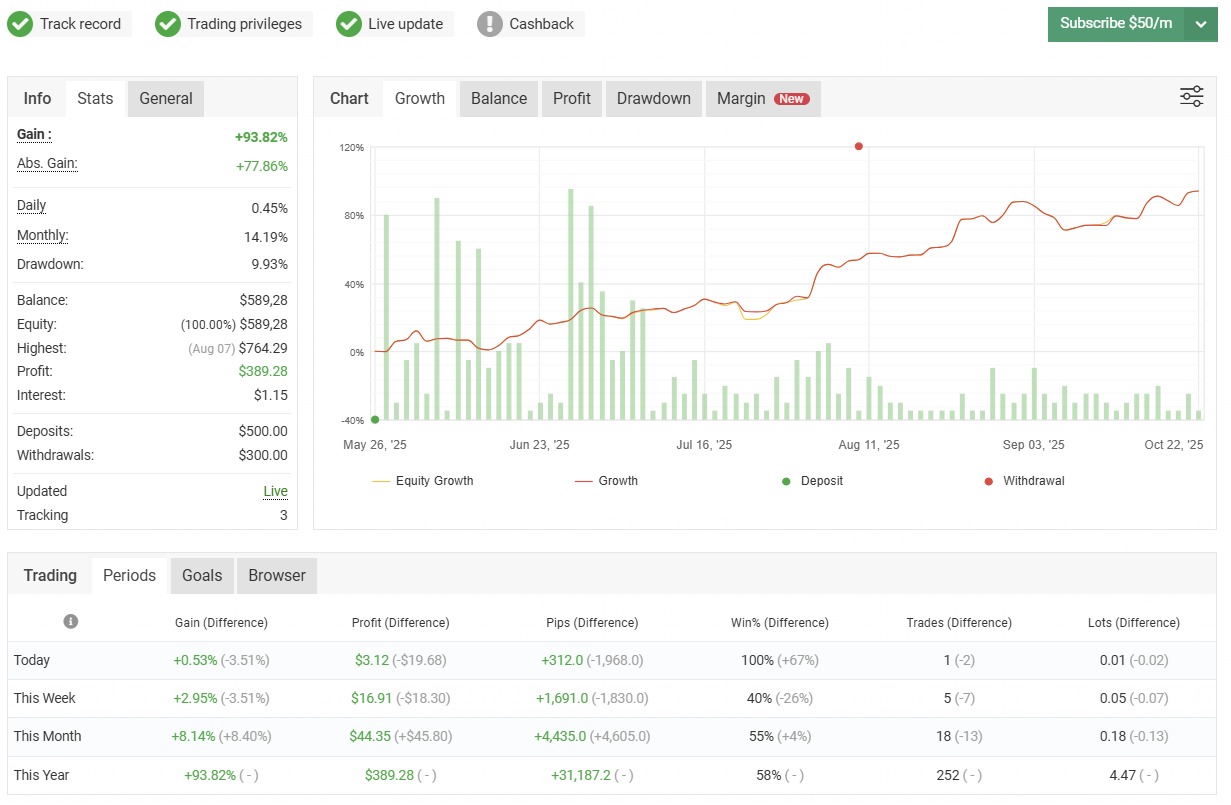Click Subscribe $50/m button
The height and width of the screenshot is (805, 1231).
(1116, 24)
